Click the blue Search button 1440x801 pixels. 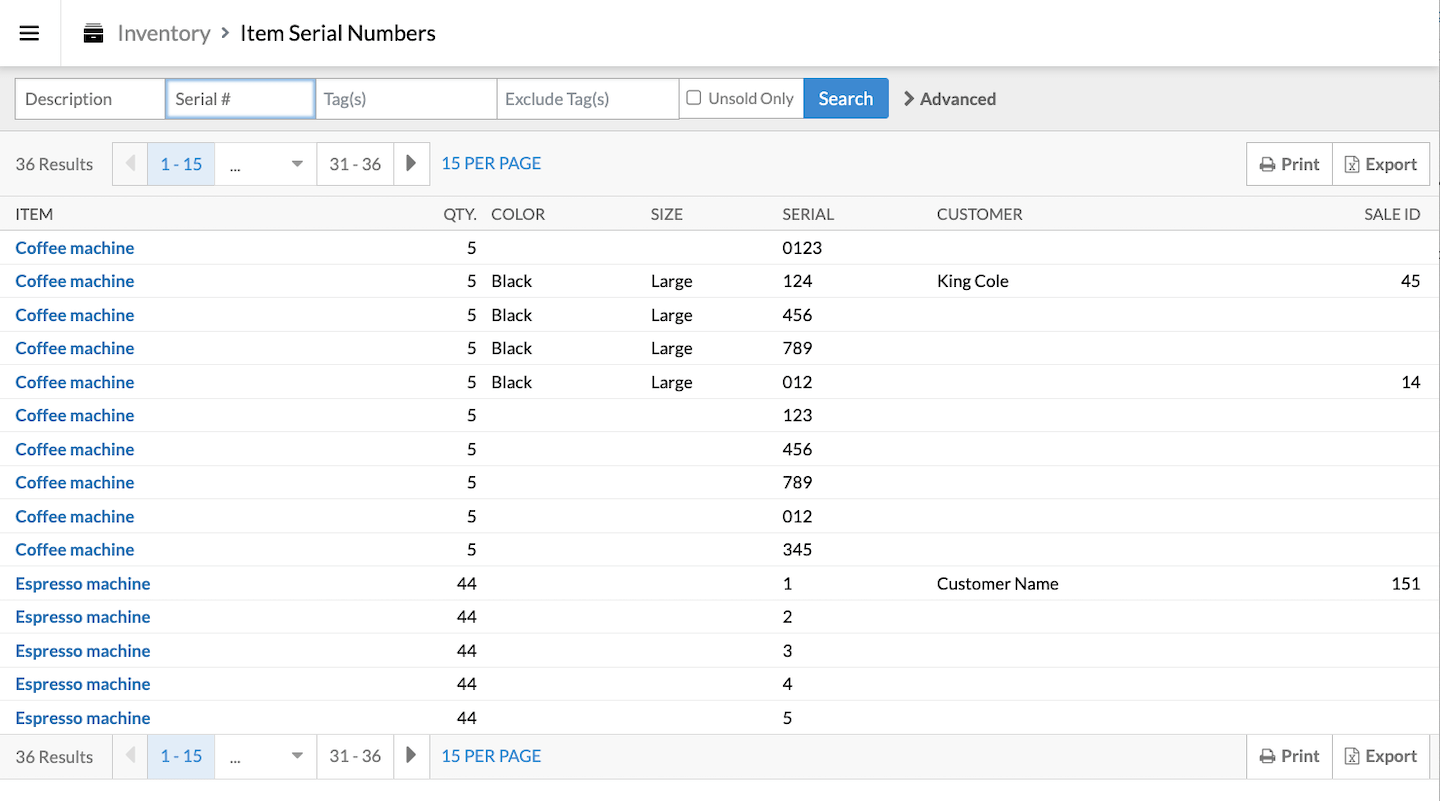click(x=845, y=98)
